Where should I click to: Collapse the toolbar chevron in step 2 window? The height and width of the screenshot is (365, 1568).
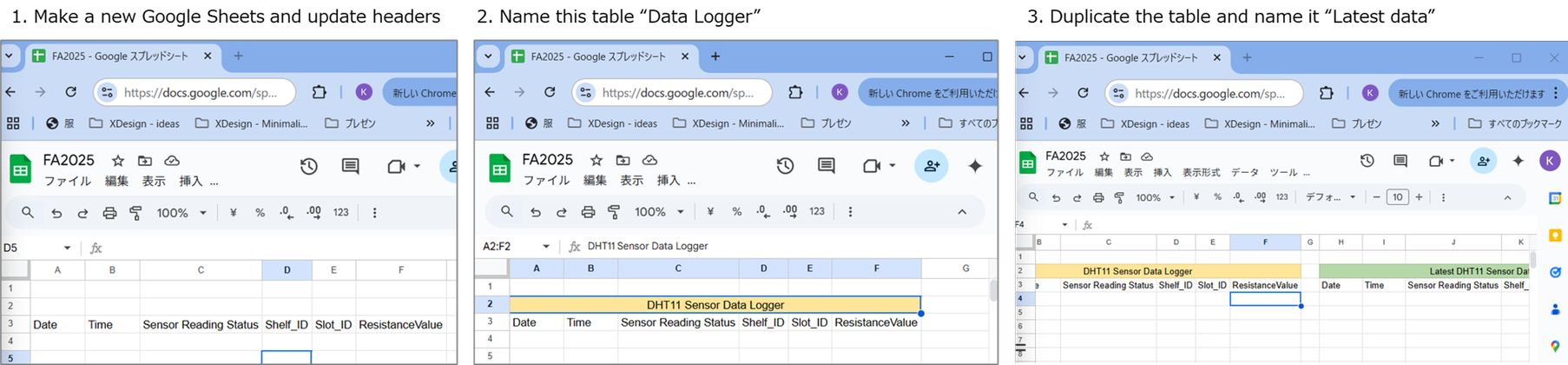tap(962, 212)
